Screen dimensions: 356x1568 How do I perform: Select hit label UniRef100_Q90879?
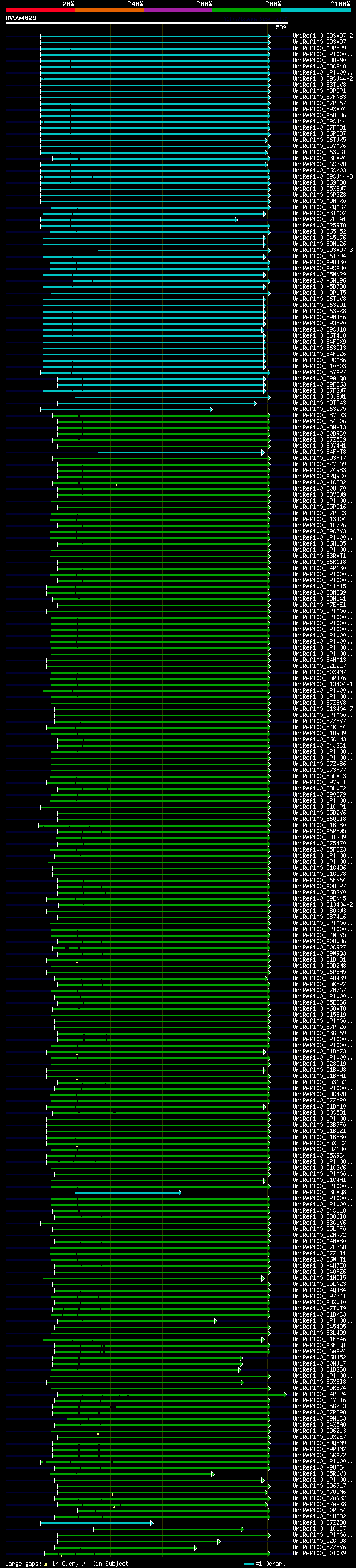pyautogui.click(x=319, y=795)
